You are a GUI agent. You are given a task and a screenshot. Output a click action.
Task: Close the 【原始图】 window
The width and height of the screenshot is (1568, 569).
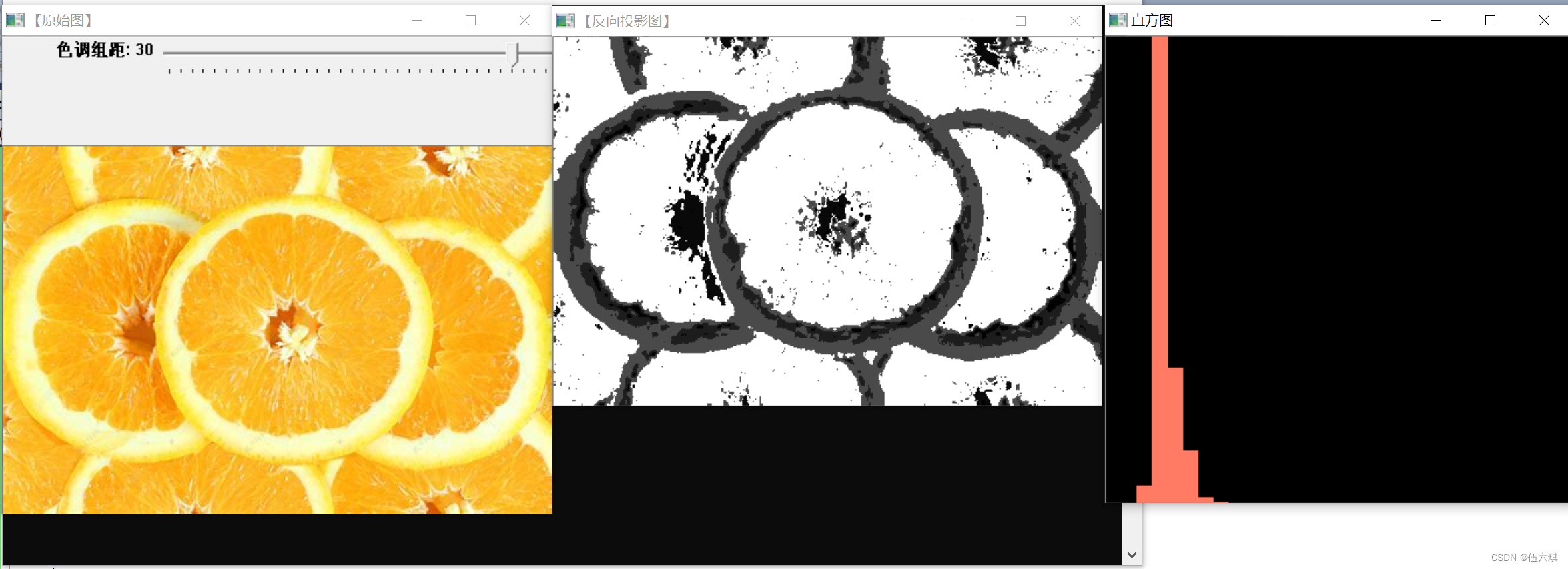click(525, 21)
